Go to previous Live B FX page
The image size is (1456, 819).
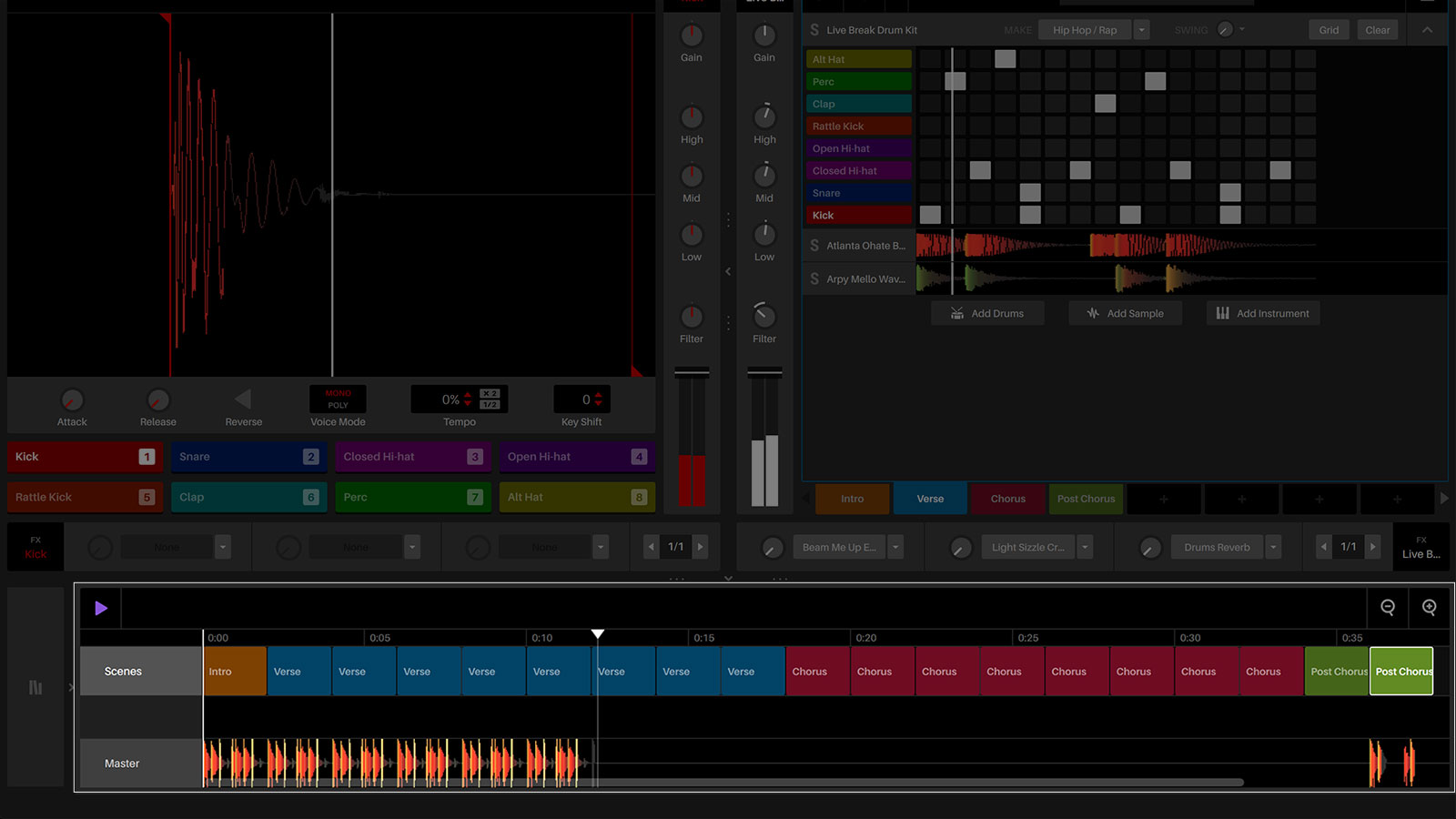pyautogui.click(x=1324, y=547)
